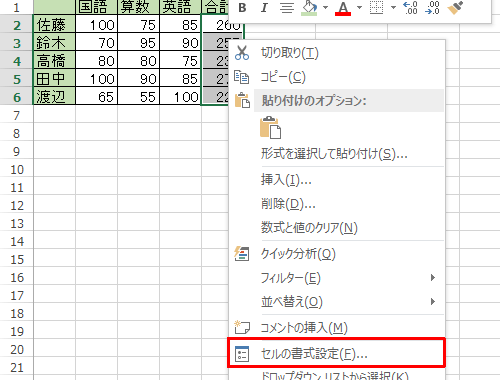Apply the red font color
This screenshot has width=500, height=380.
343,8
